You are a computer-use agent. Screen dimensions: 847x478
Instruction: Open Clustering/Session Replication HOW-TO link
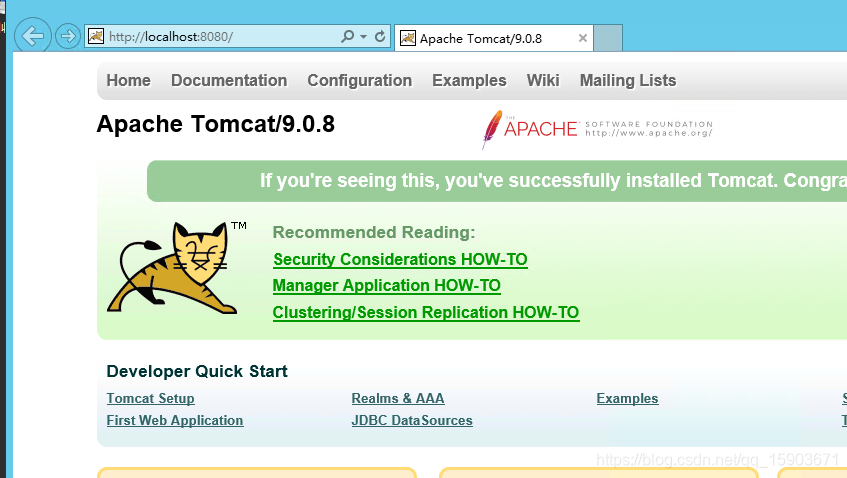(x=426, y=312)
